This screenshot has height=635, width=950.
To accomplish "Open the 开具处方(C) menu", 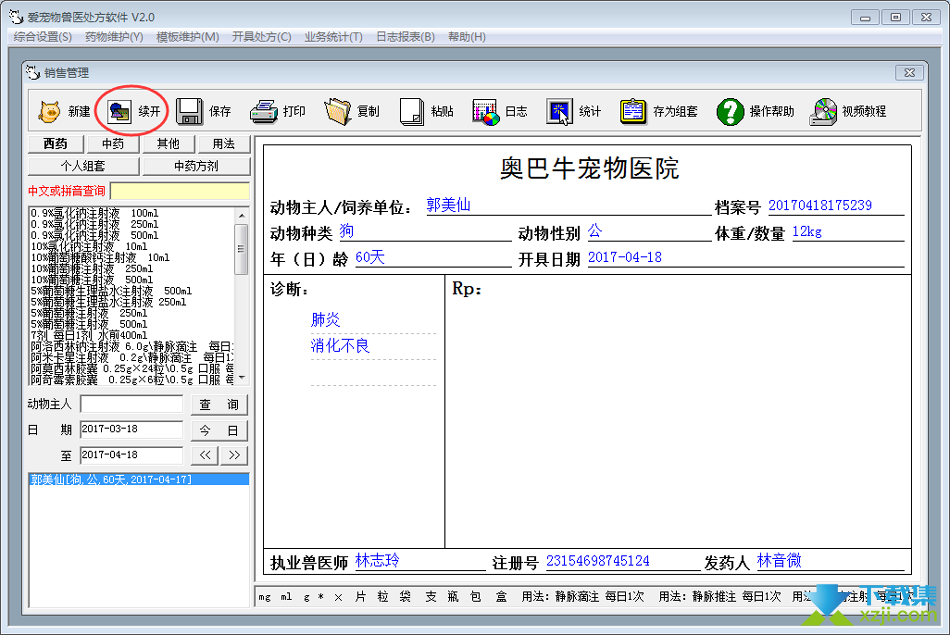I will [261, 37].
